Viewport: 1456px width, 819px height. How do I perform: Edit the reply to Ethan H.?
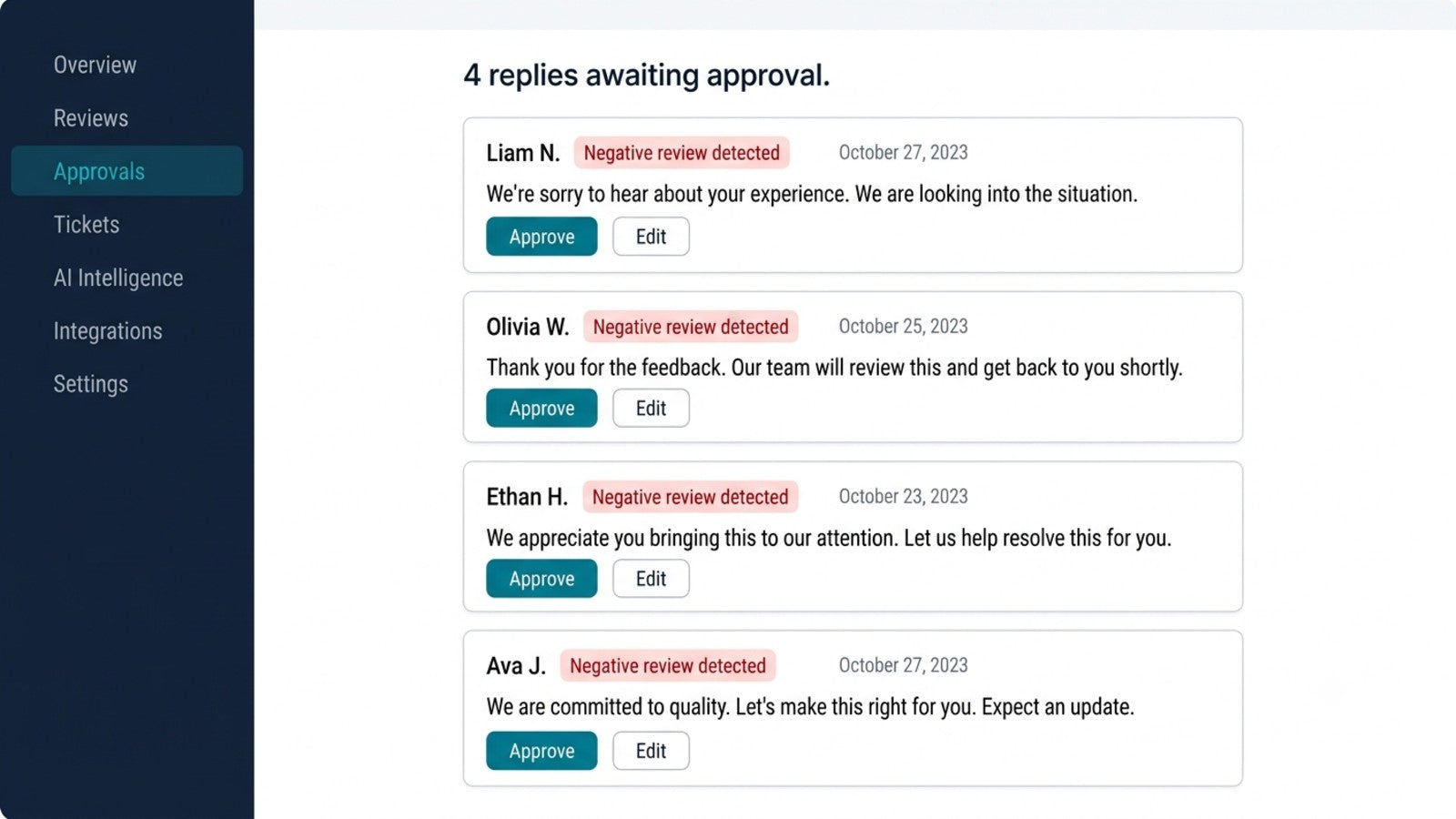(651, 579)
